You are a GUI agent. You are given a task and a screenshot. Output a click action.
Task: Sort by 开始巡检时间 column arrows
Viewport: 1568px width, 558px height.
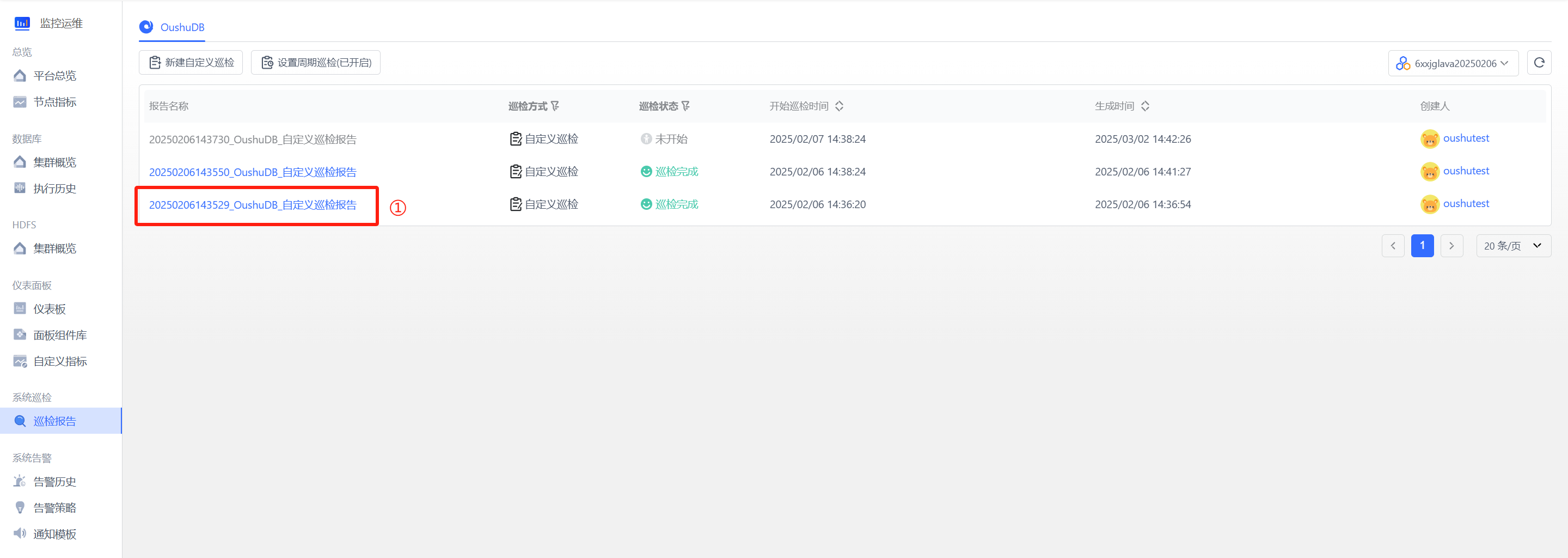click(x=840, y=106)
